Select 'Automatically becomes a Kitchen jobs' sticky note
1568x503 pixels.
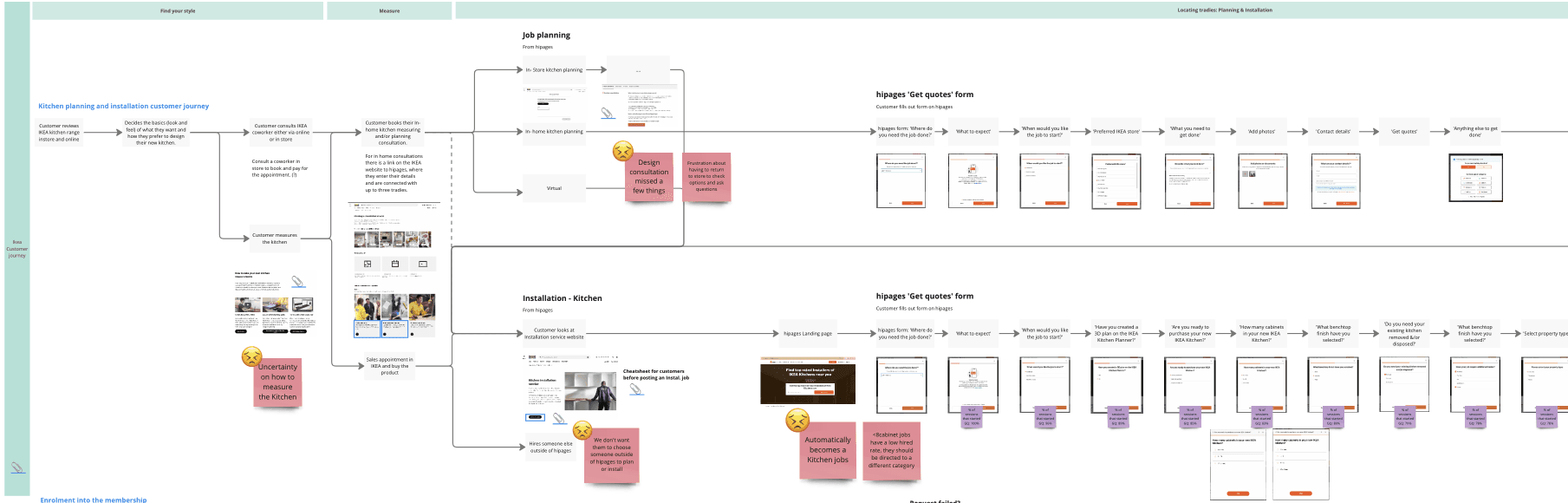click(828, 450)
